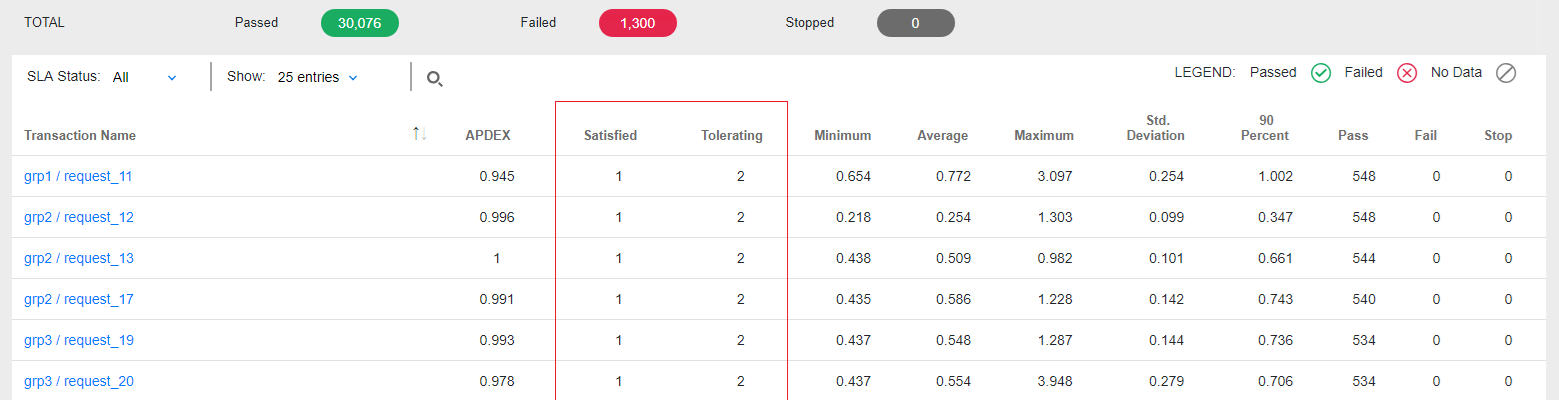Open the grp3 / request_19 transaction
The width and height of the screenshot is (1559, 400).
pyautogui.click(x=79, y=341)
